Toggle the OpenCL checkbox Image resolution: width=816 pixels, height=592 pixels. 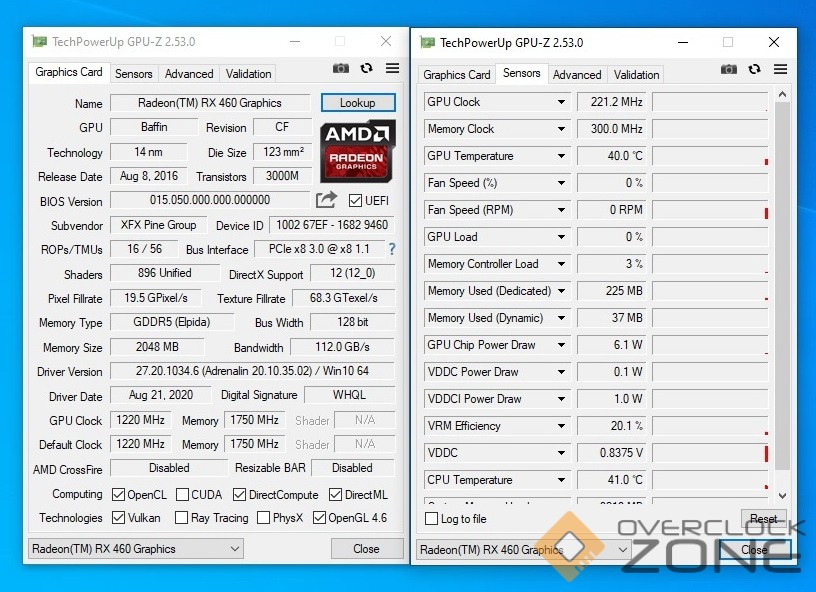pos(118,494)
